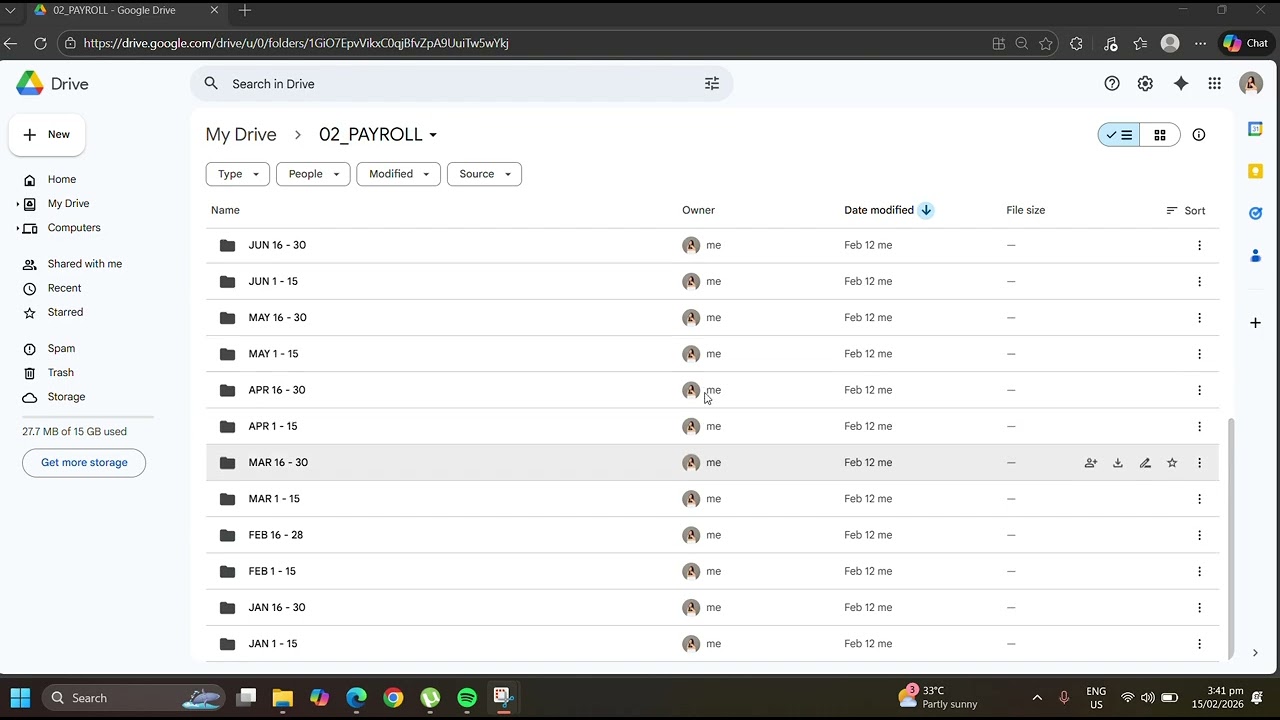Open Trash in sidebar

(60, 373)
